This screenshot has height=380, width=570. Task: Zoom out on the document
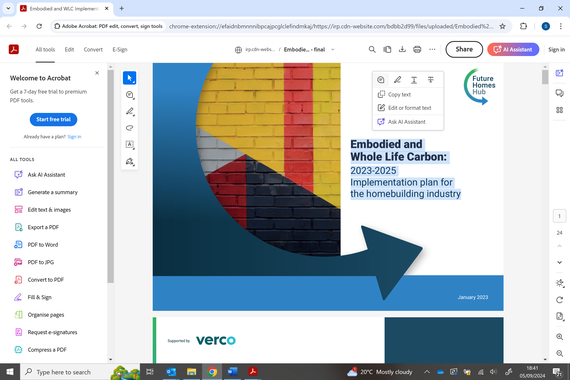click(x=559, y=353)
